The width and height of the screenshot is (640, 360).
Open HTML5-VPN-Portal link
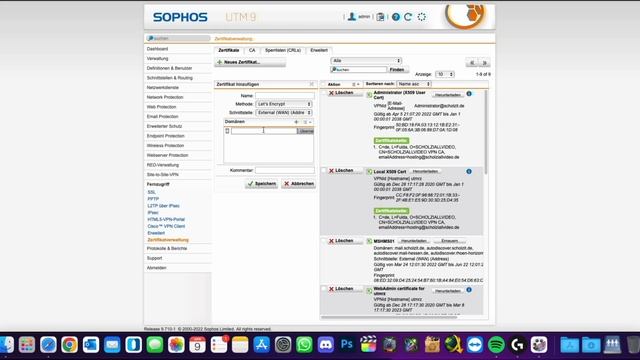(x=166, y=219)
